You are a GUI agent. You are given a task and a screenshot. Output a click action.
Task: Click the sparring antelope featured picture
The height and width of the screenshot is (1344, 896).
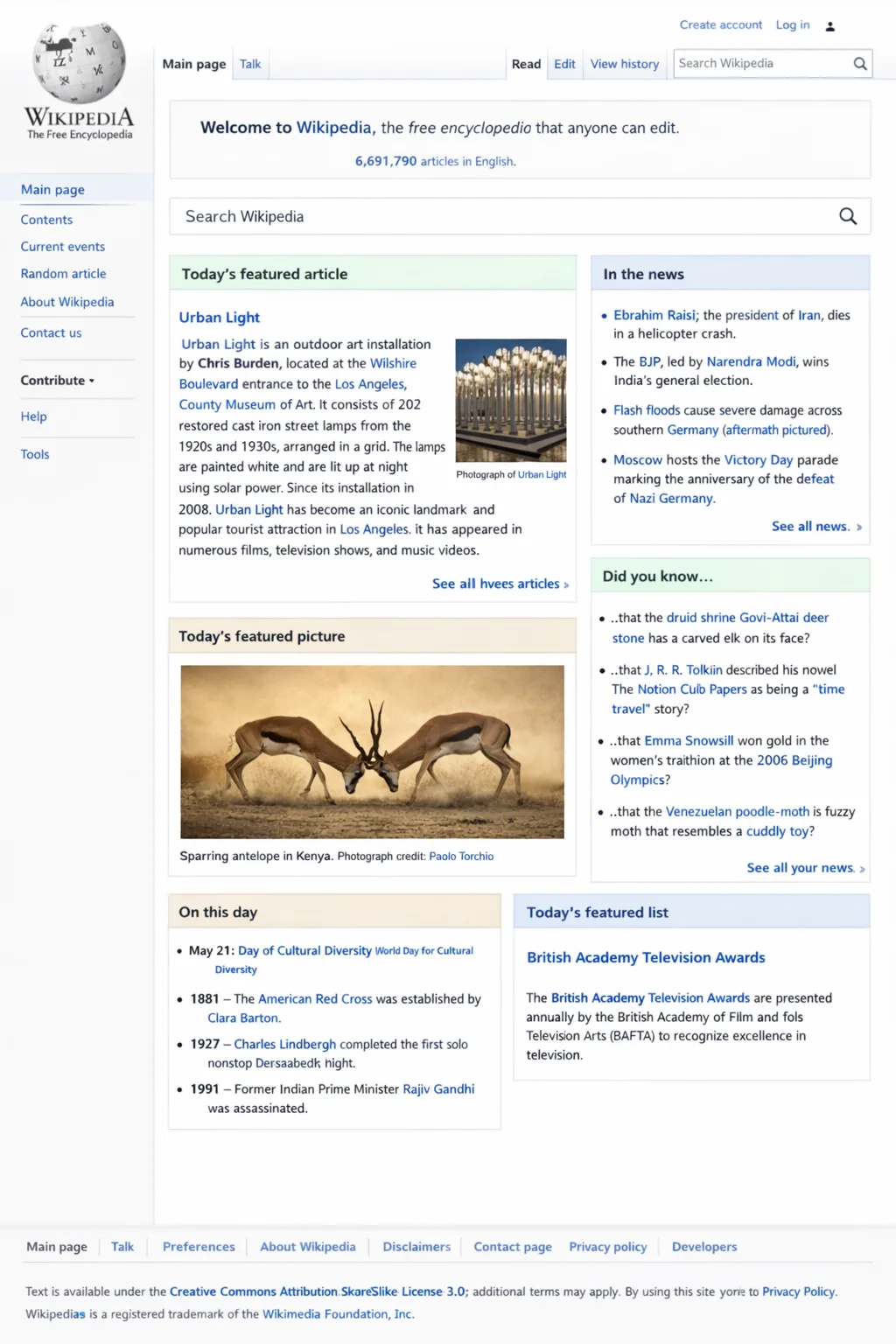point(372,752)
